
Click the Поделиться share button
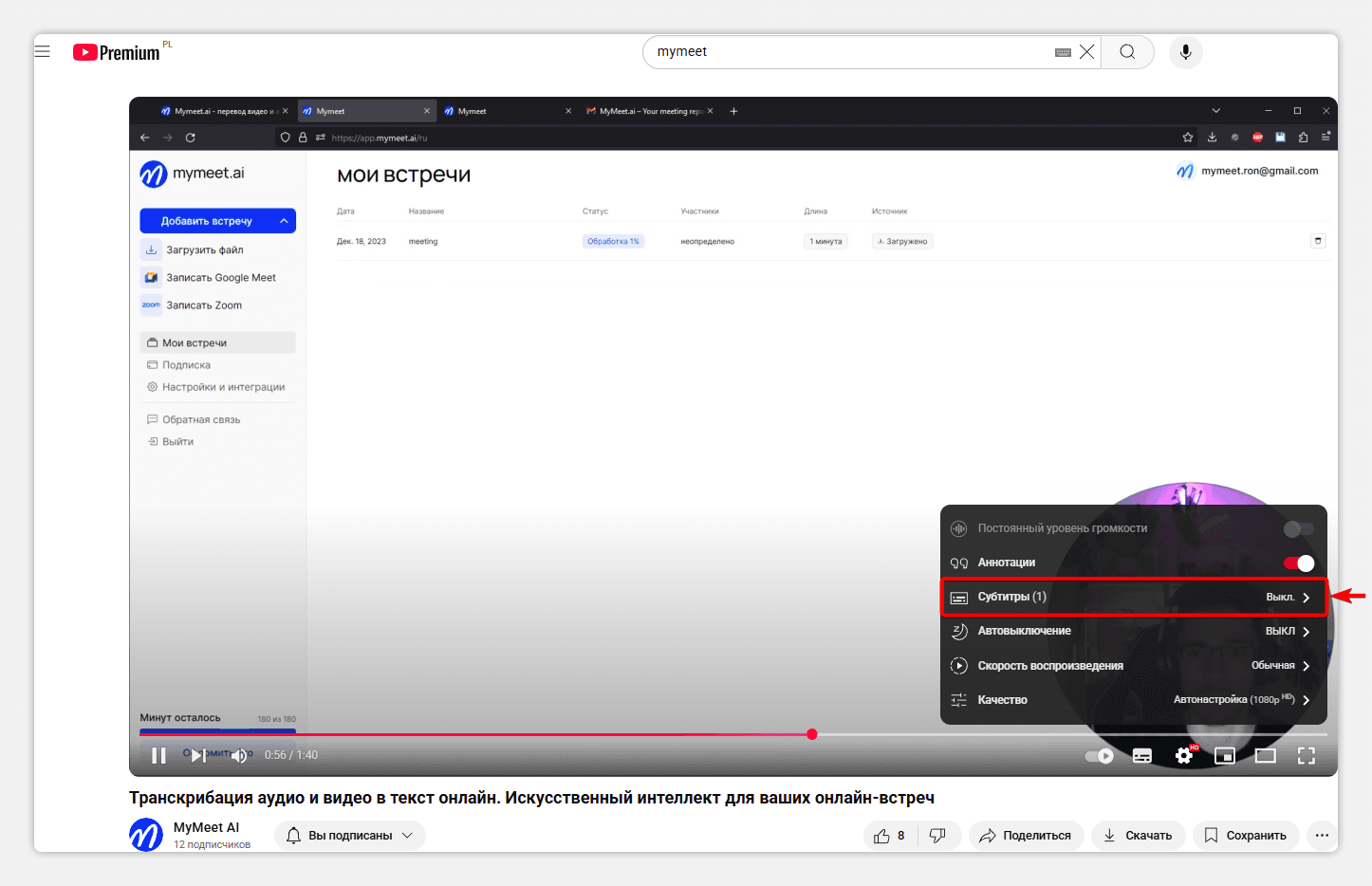[1026, 836]
